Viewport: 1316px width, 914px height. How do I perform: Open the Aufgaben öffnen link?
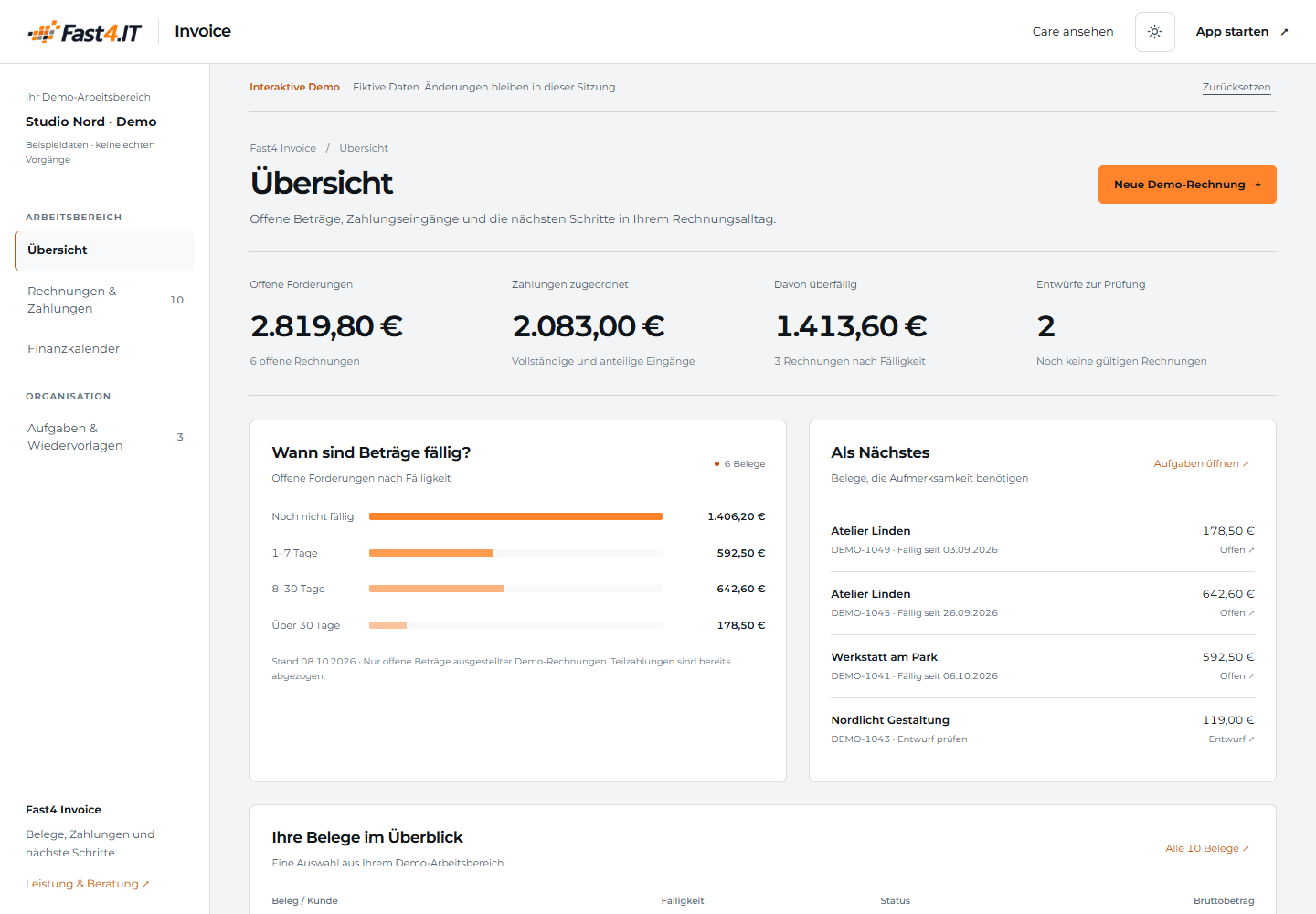[1202, 464]
